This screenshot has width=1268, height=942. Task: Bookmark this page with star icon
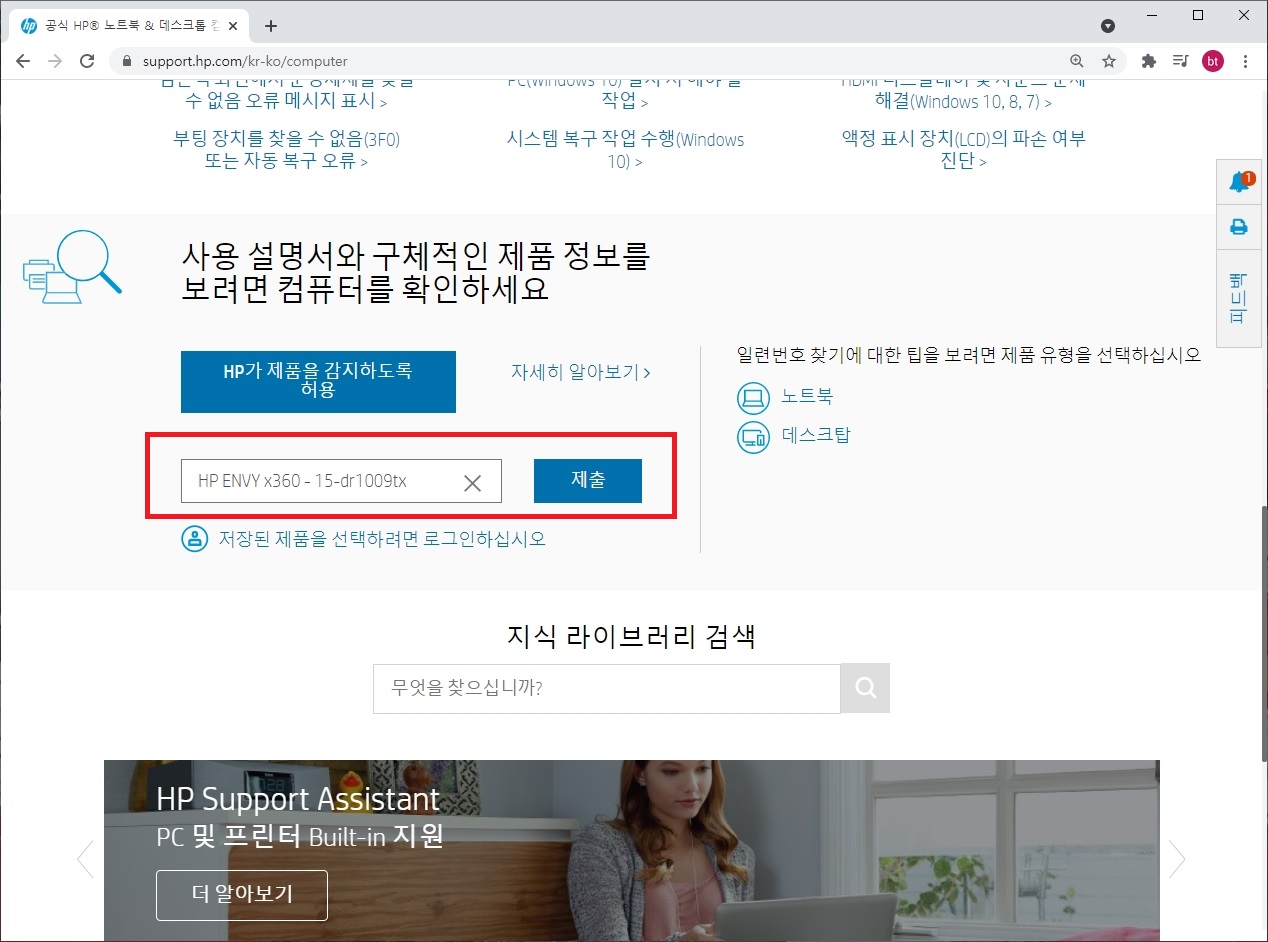1109,61
